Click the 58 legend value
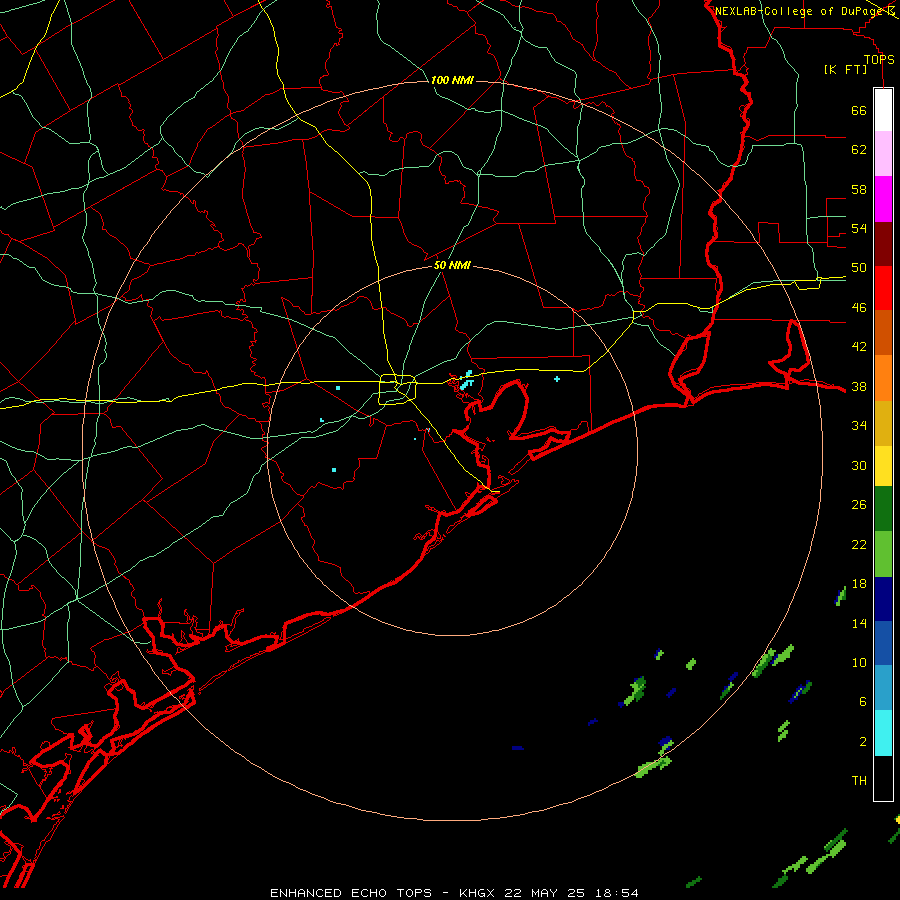Image resolution: width=900 pixels, height=900 pixels. 859,189
